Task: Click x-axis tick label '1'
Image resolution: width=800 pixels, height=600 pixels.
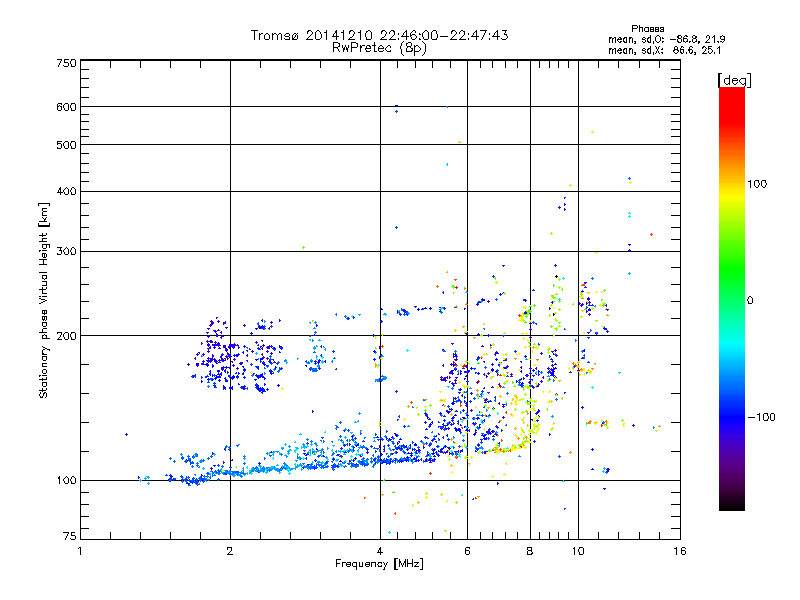Action: coord(80,551)
